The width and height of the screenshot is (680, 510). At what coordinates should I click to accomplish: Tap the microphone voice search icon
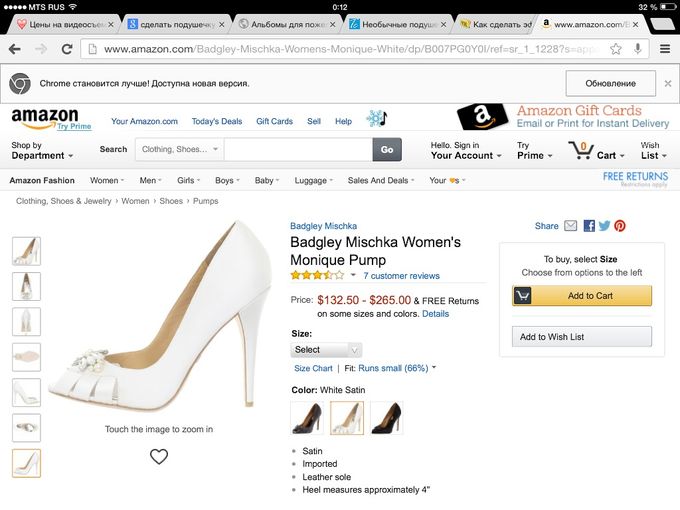638,49
